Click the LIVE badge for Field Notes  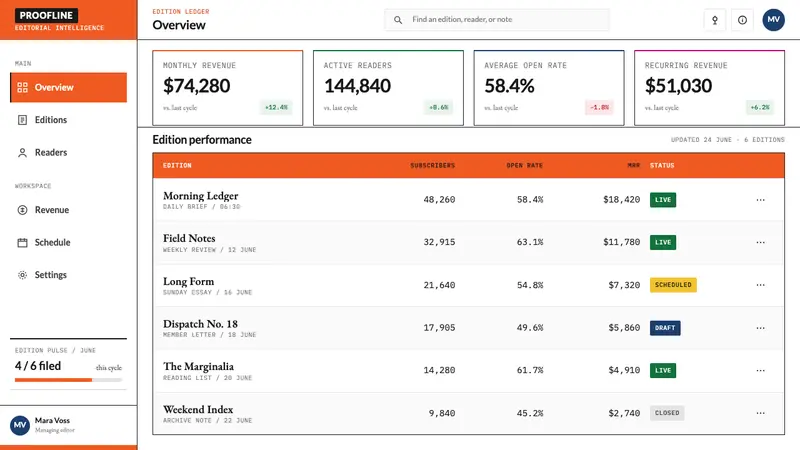663,242
